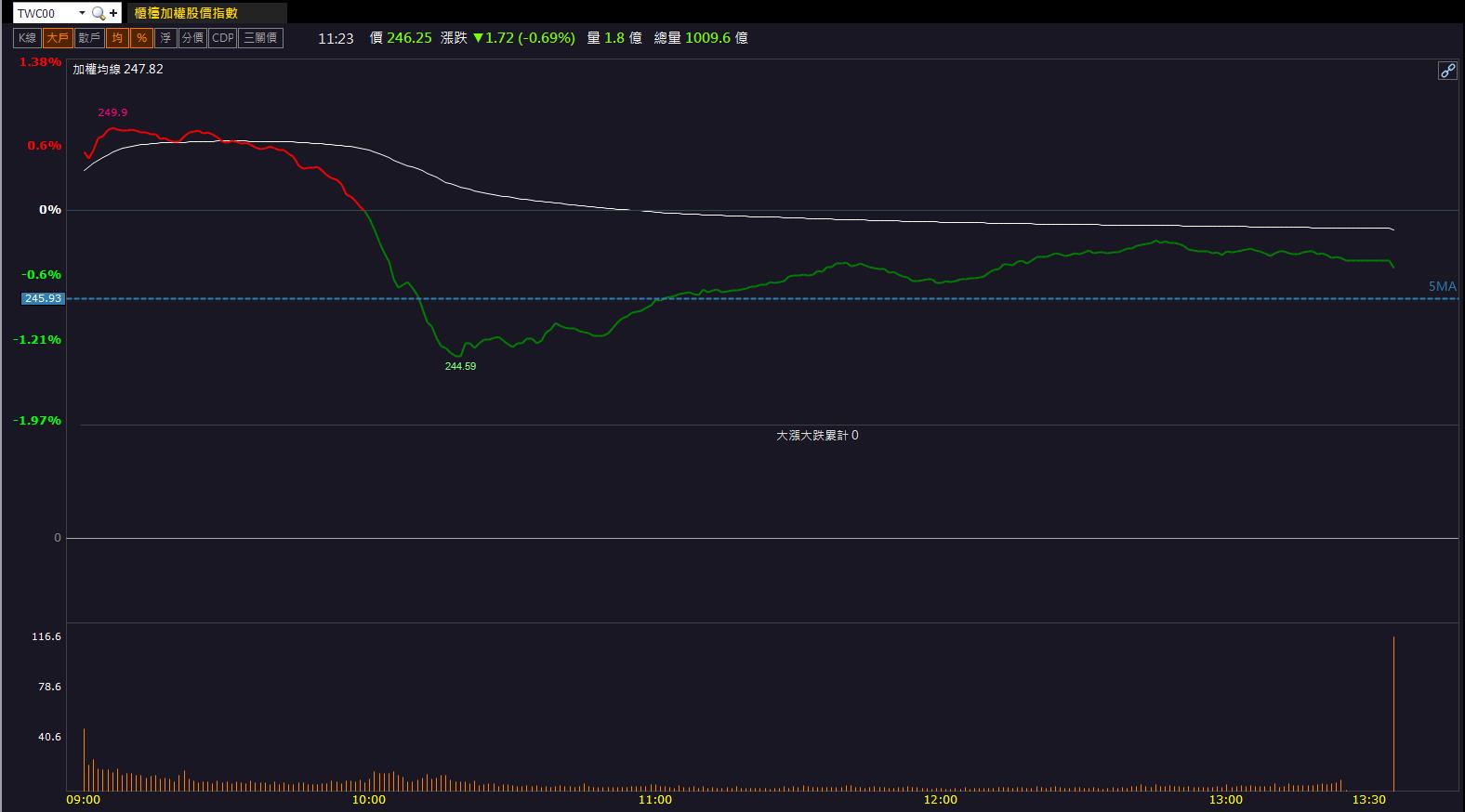Toggle the 大戶 indicator off
The width and height of the screenshot is (1465, 812).
coord(58,38)
